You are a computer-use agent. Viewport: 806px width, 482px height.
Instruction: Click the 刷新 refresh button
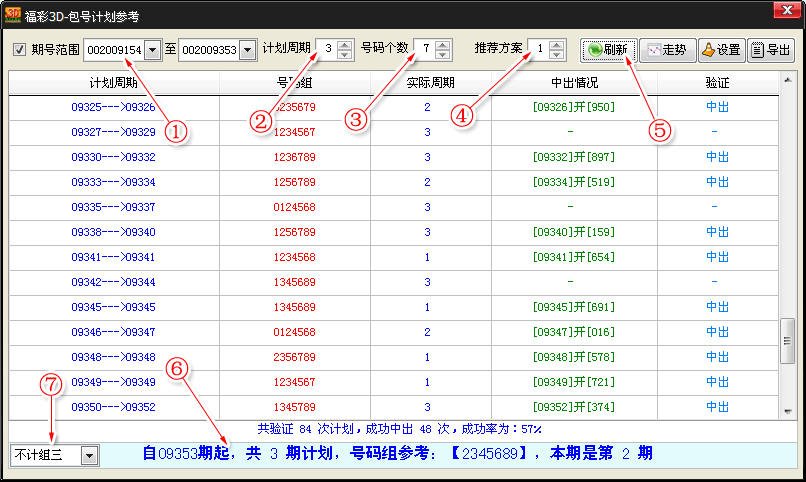(x=609, y=50)
